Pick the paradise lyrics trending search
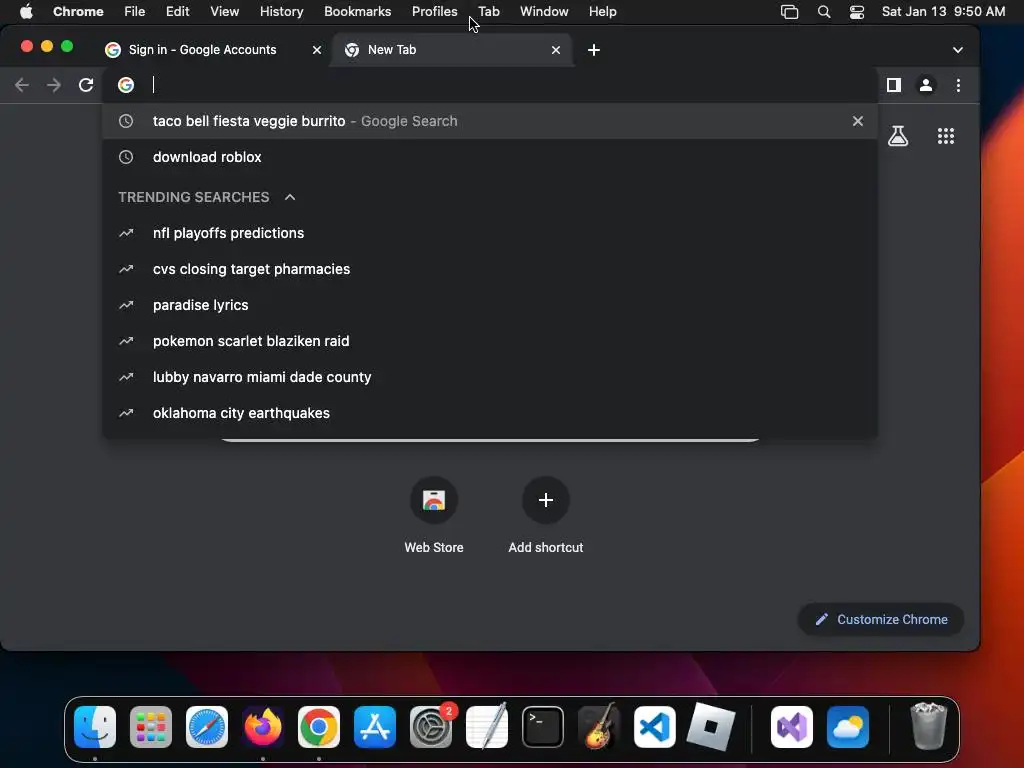 [490, 305]
